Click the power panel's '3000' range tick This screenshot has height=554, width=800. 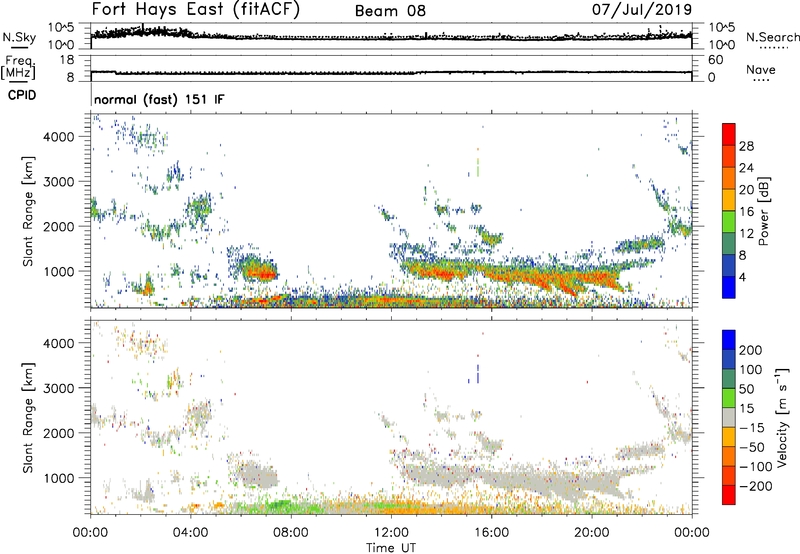click(x=59, y=182)
